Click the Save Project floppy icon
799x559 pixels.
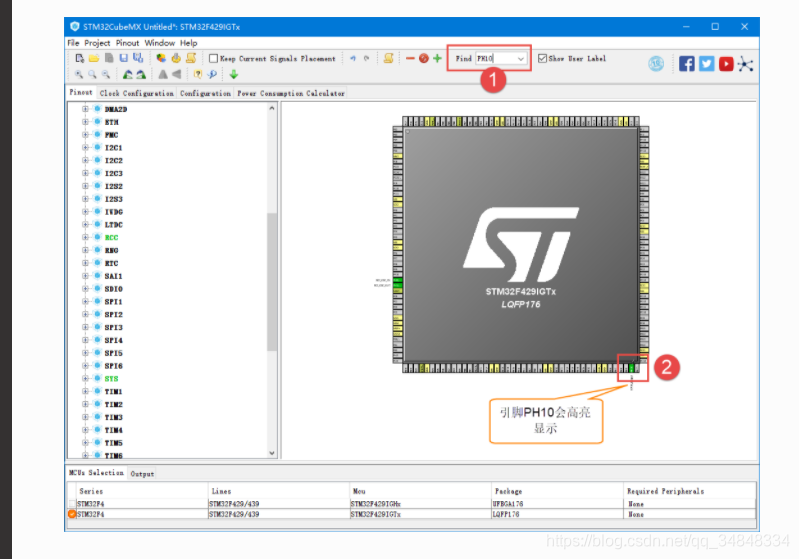coord(123,58)
